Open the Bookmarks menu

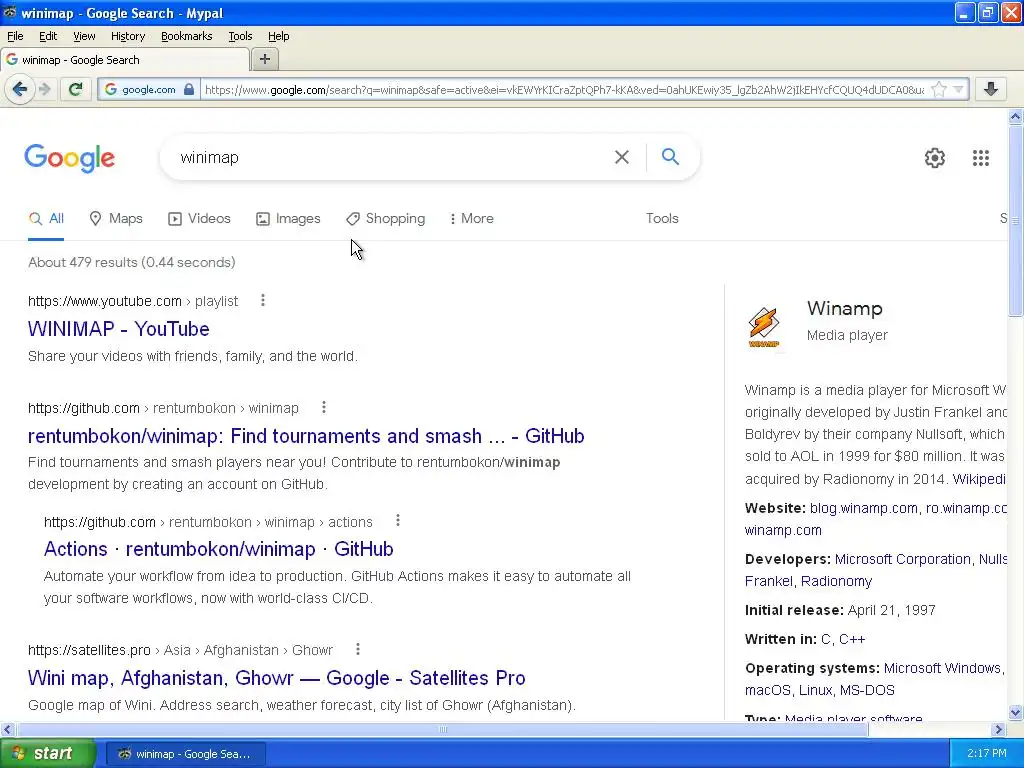[186, 36]
